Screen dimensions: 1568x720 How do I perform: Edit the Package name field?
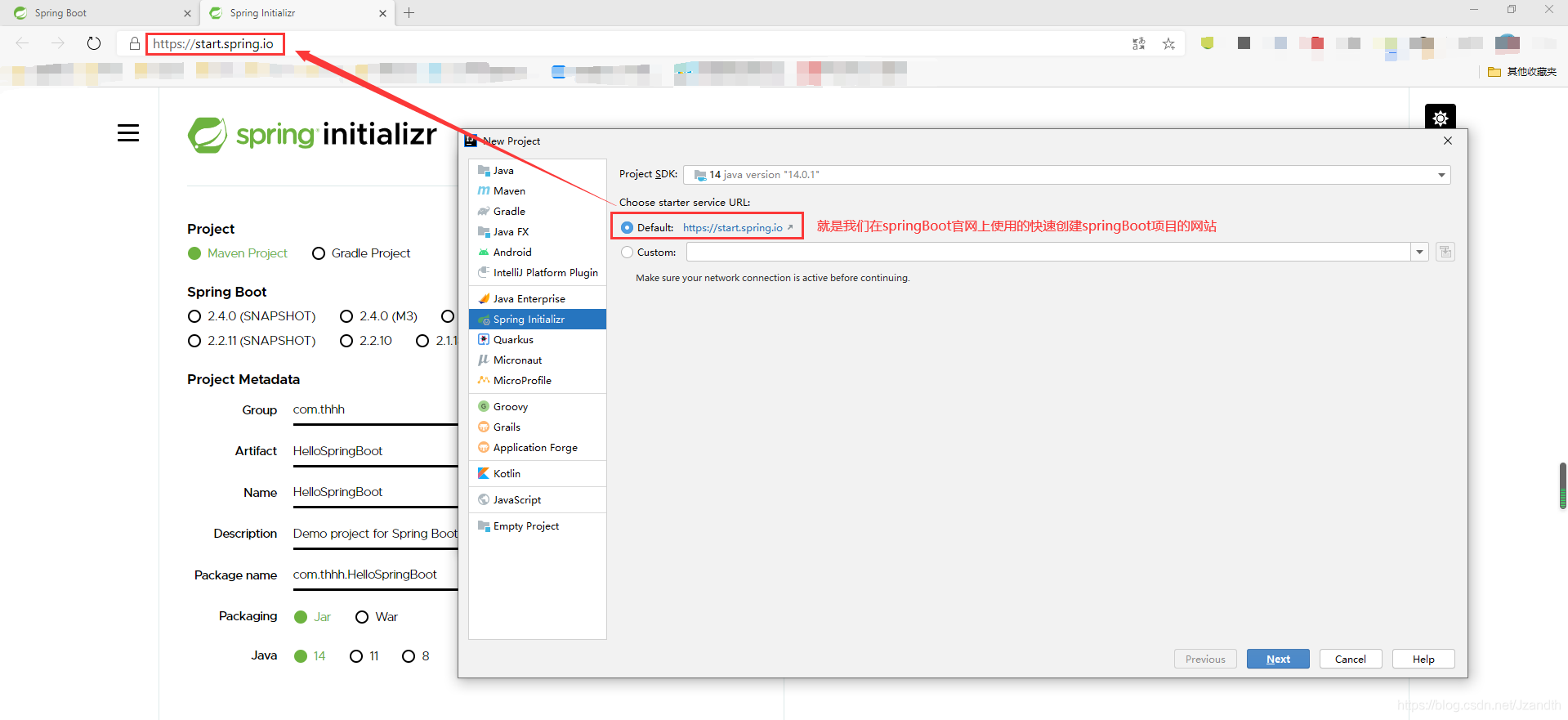pos(375,575)
